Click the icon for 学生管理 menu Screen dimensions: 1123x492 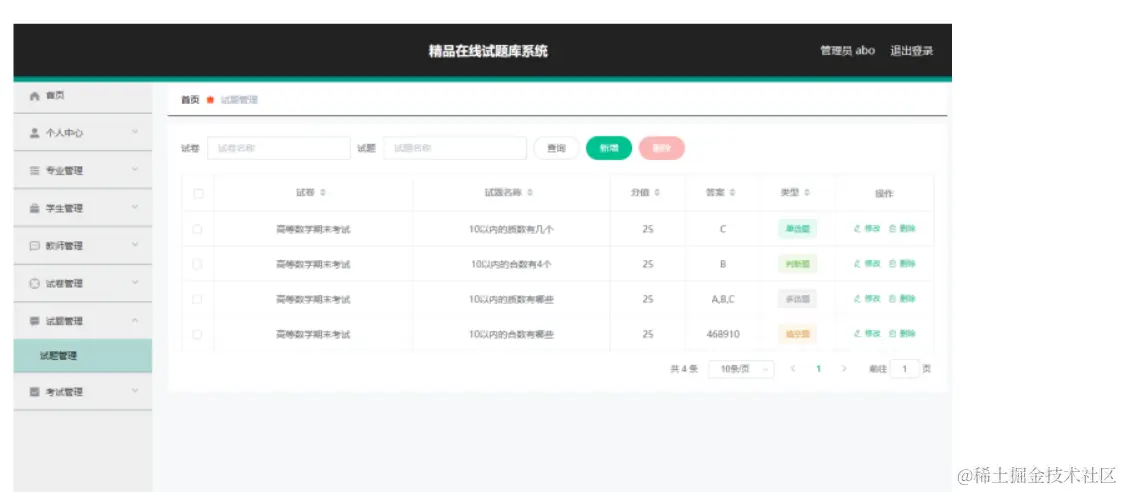click(34, 208)
